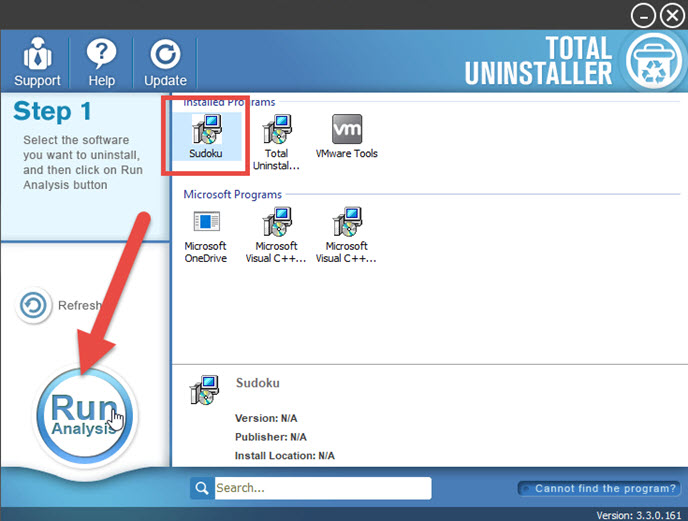This screenshot has height=521, width=688.
Task: Minimize the Total Uninstaller window
Action: coord(643,16)
